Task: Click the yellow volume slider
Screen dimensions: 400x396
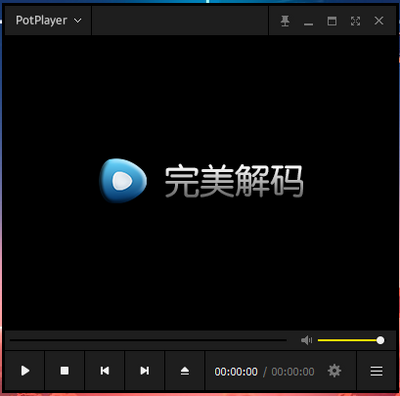Action: [x=350, y=340]
